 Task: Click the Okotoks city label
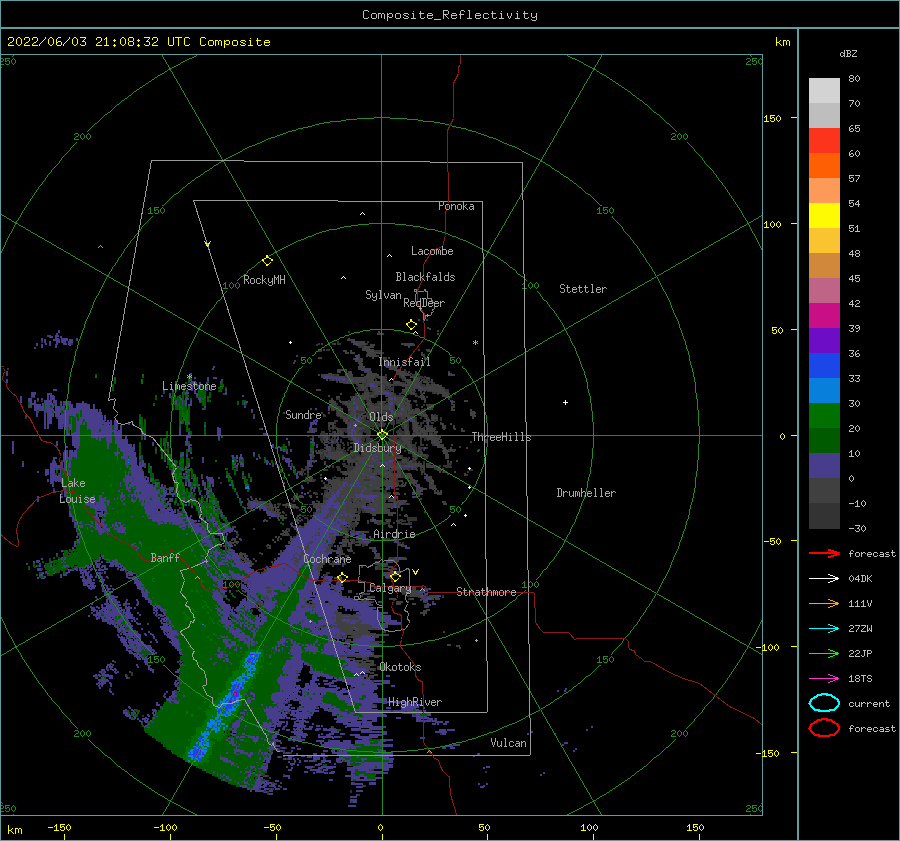400,667
